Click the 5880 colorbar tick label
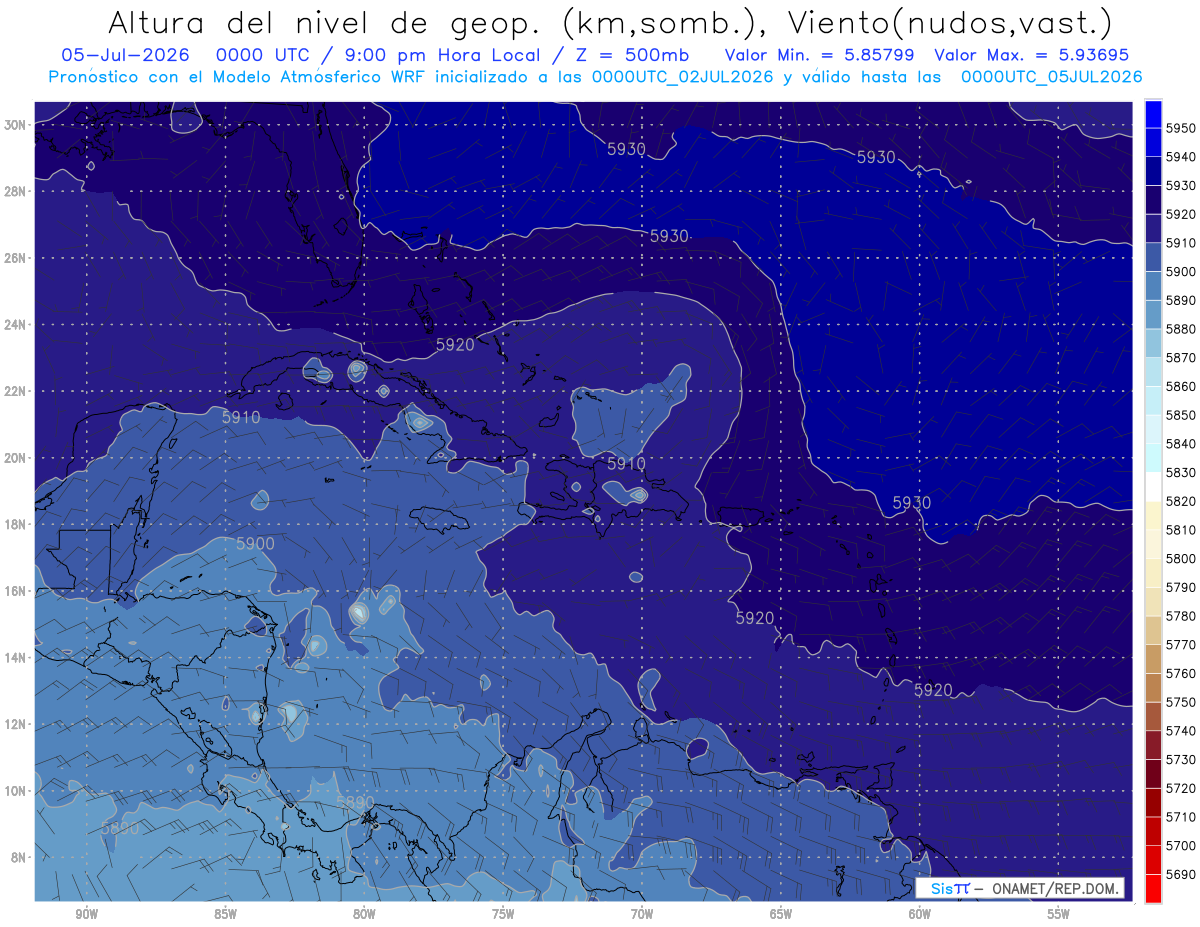Viewport: 1200px width, 927px height. (1181, 329)
